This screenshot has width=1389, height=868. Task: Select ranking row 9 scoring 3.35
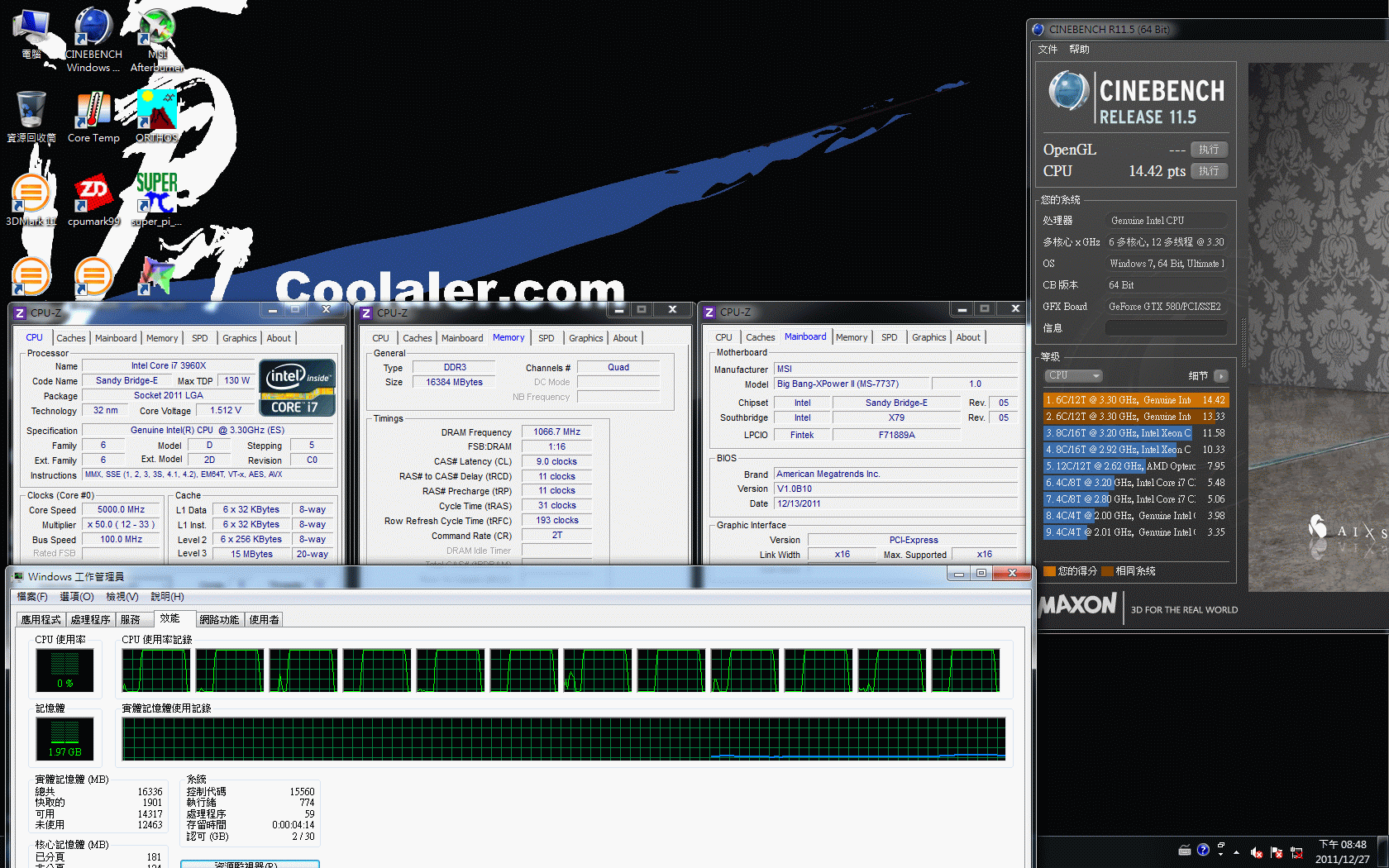pyautogui.click(x=1136, y=532)
